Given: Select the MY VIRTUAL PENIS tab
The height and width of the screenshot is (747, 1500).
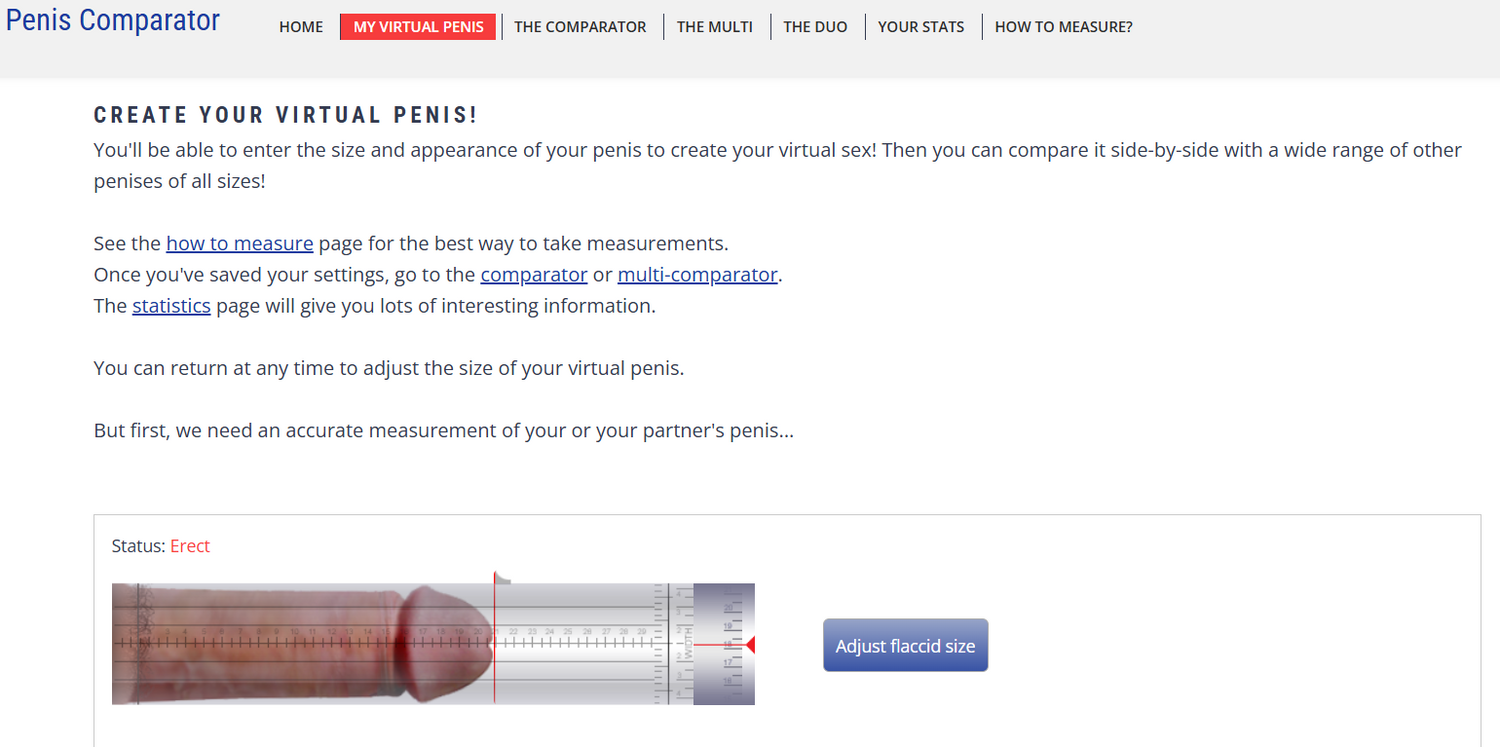Looking at the screenshot, I should [x=418, y=27].
